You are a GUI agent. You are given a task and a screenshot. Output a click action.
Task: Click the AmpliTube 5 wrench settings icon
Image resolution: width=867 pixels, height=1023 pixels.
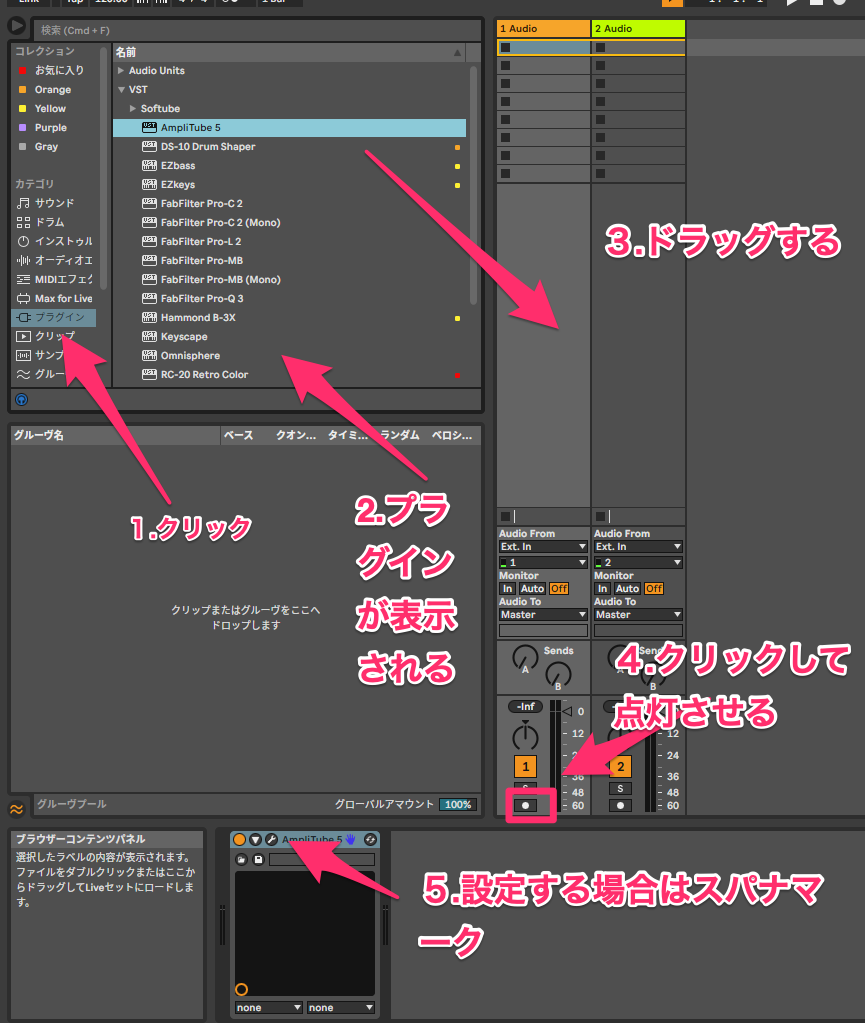271,839
